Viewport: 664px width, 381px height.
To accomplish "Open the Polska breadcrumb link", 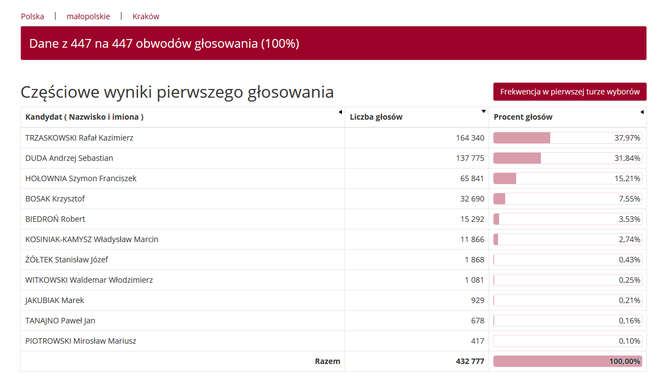I will point(32,17).
